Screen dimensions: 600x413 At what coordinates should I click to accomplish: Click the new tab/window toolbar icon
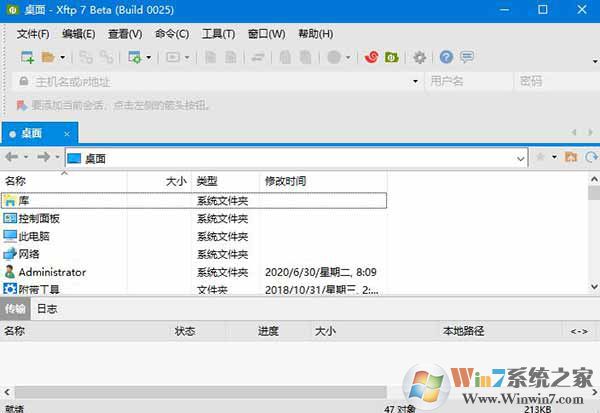[135, 57]
